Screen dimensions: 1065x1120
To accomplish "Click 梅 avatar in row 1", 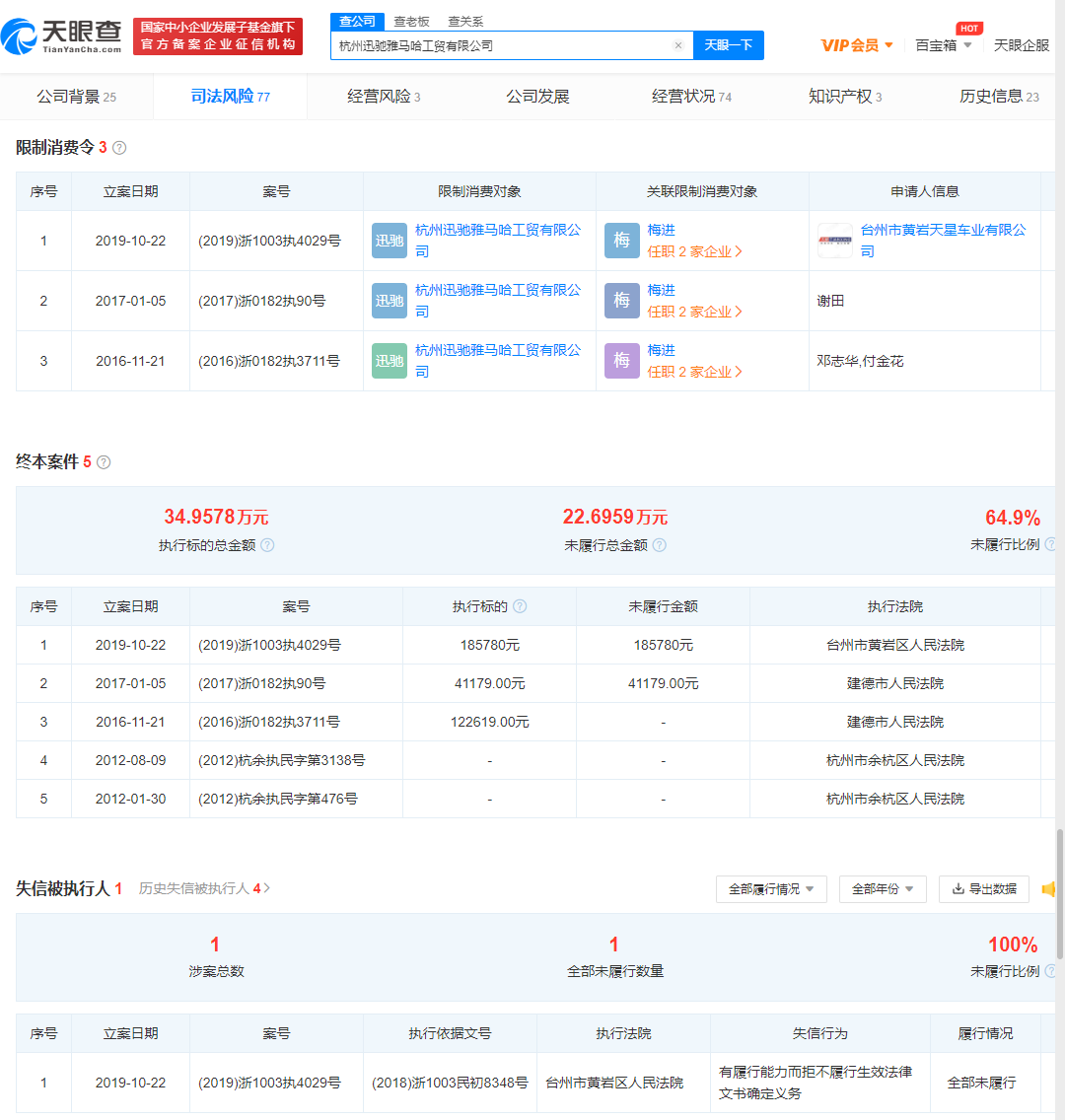I will click(x=622, y=241).
